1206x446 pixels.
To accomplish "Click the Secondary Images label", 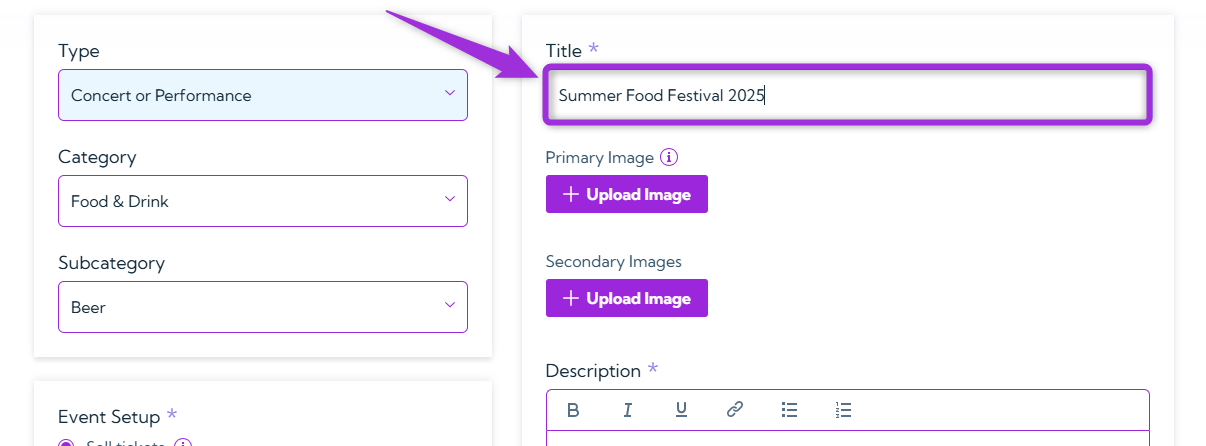I will 613,261.
